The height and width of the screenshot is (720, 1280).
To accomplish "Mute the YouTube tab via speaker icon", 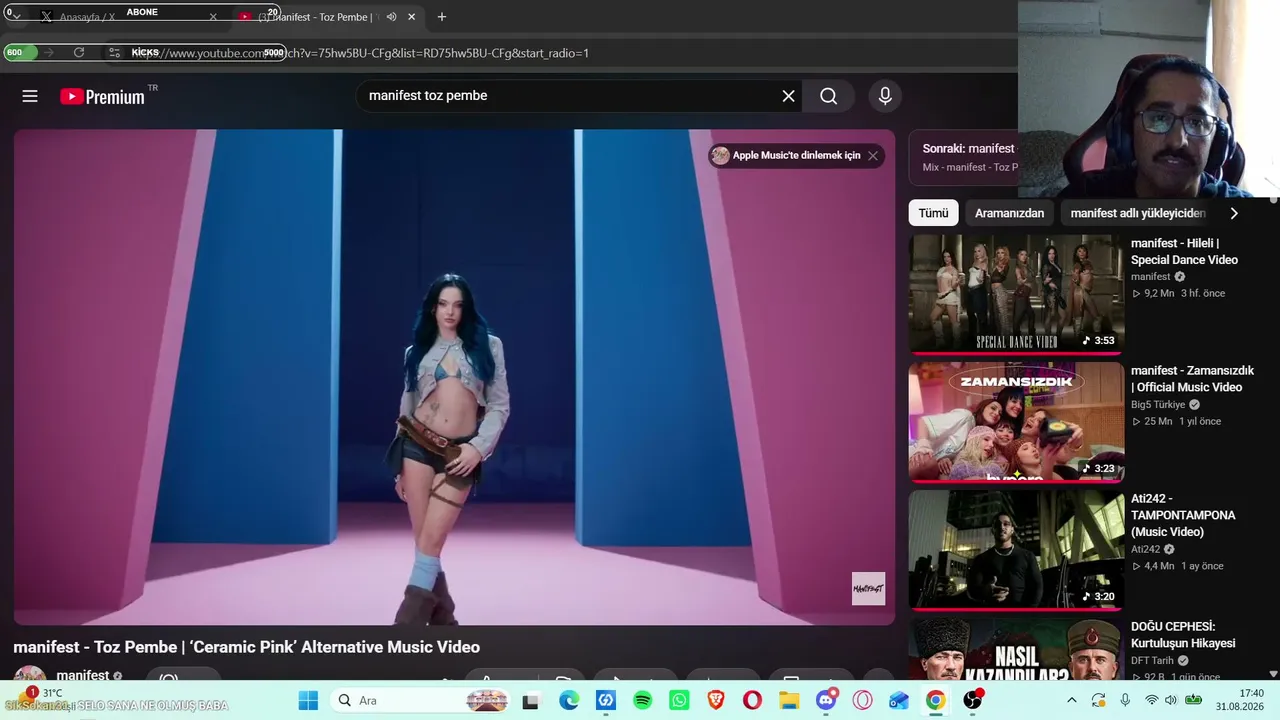I will point(392,17).
